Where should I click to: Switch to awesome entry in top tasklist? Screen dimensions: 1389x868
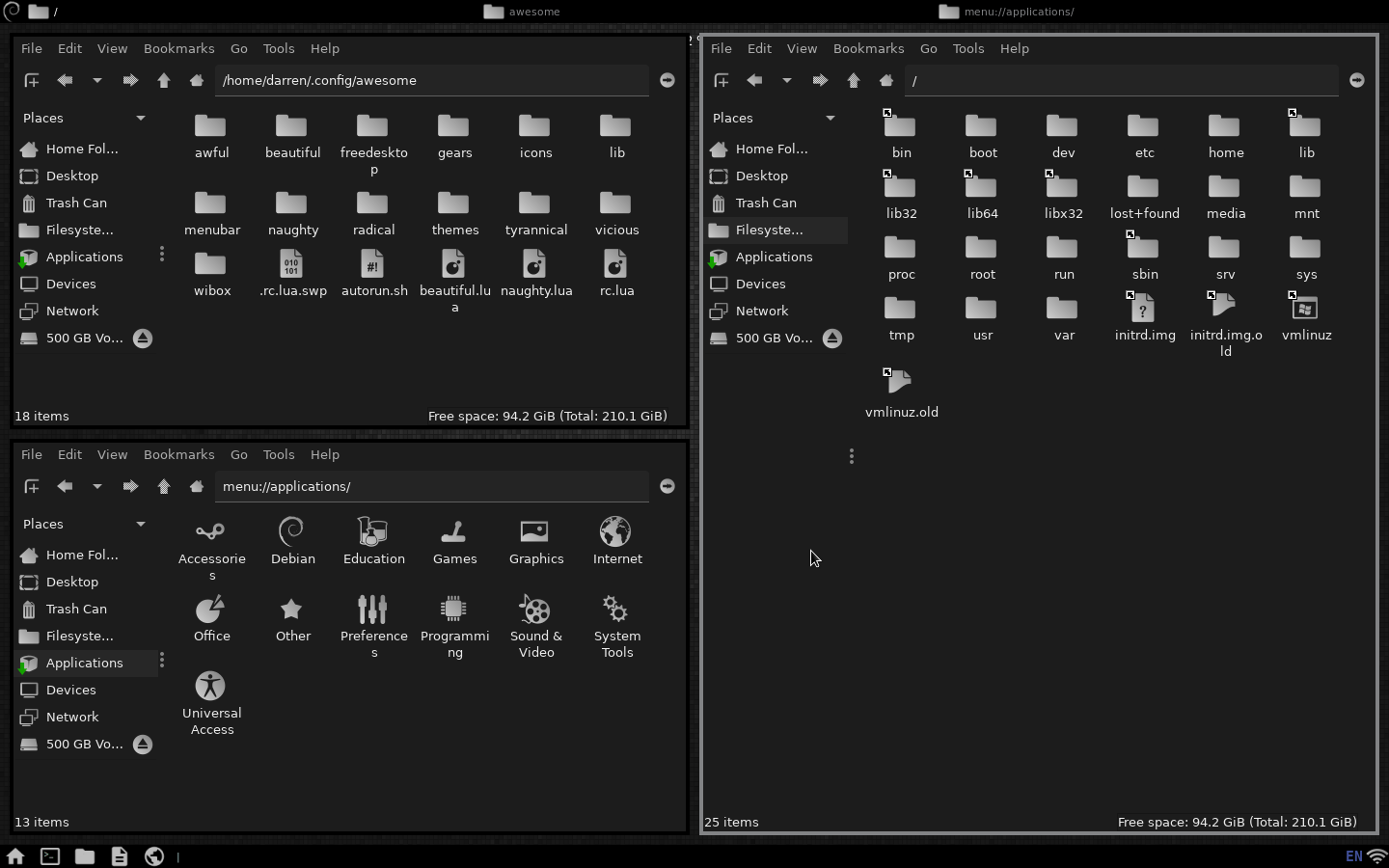click(522, 12)
